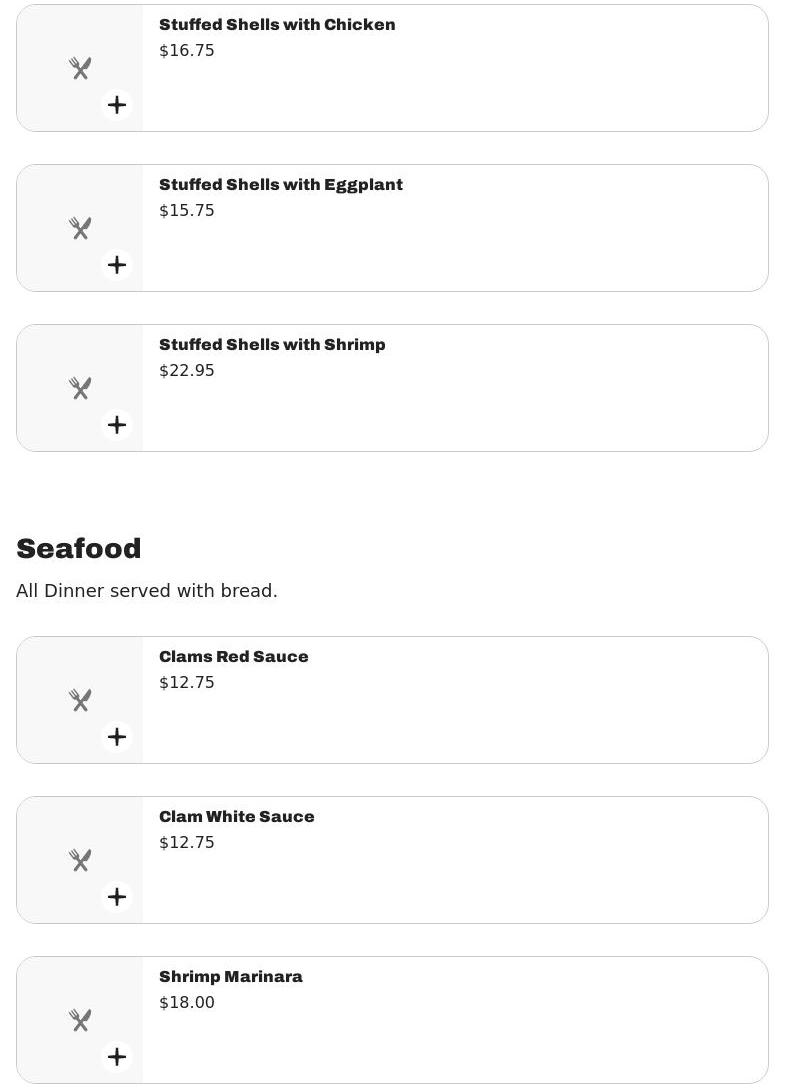Select the $22.95 Stuffed Shells with Shrimp price
Viewport: 785px width, 1092px height.
tap(187, 370)
